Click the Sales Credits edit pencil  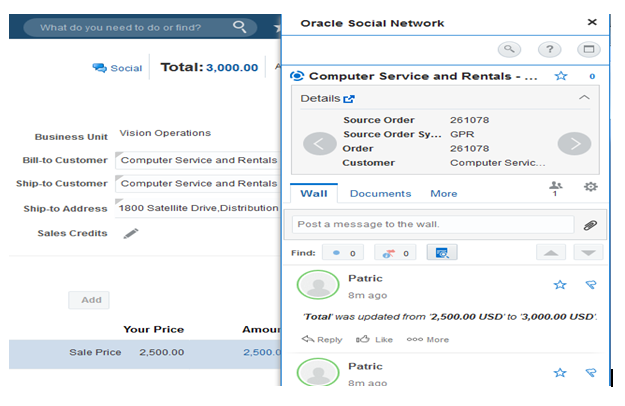131,233
